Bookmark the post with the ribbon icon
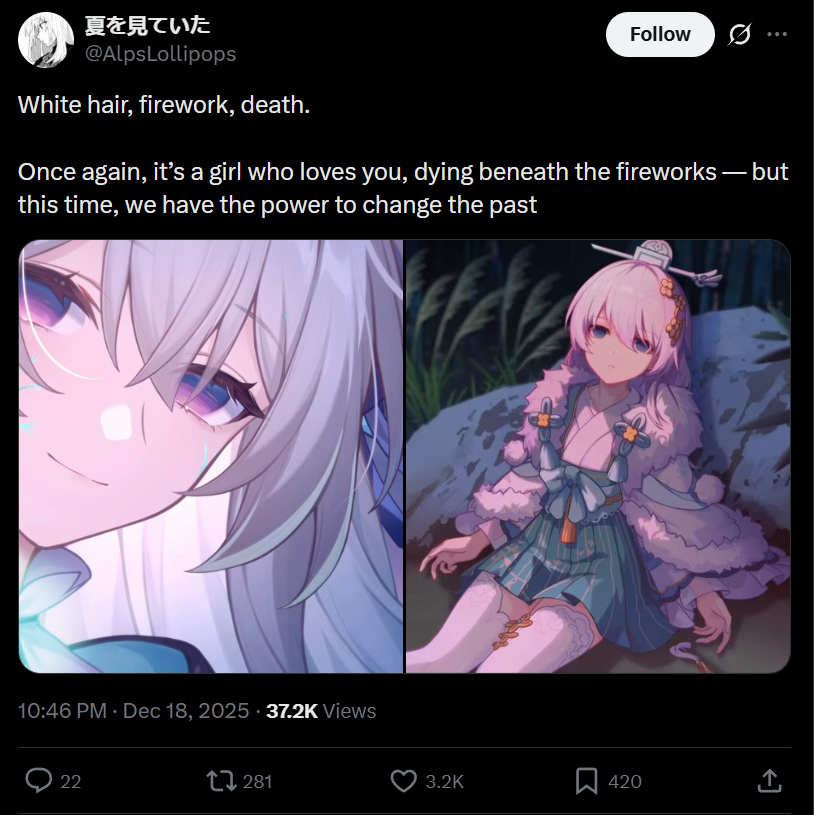 click(x=586, y=781)
